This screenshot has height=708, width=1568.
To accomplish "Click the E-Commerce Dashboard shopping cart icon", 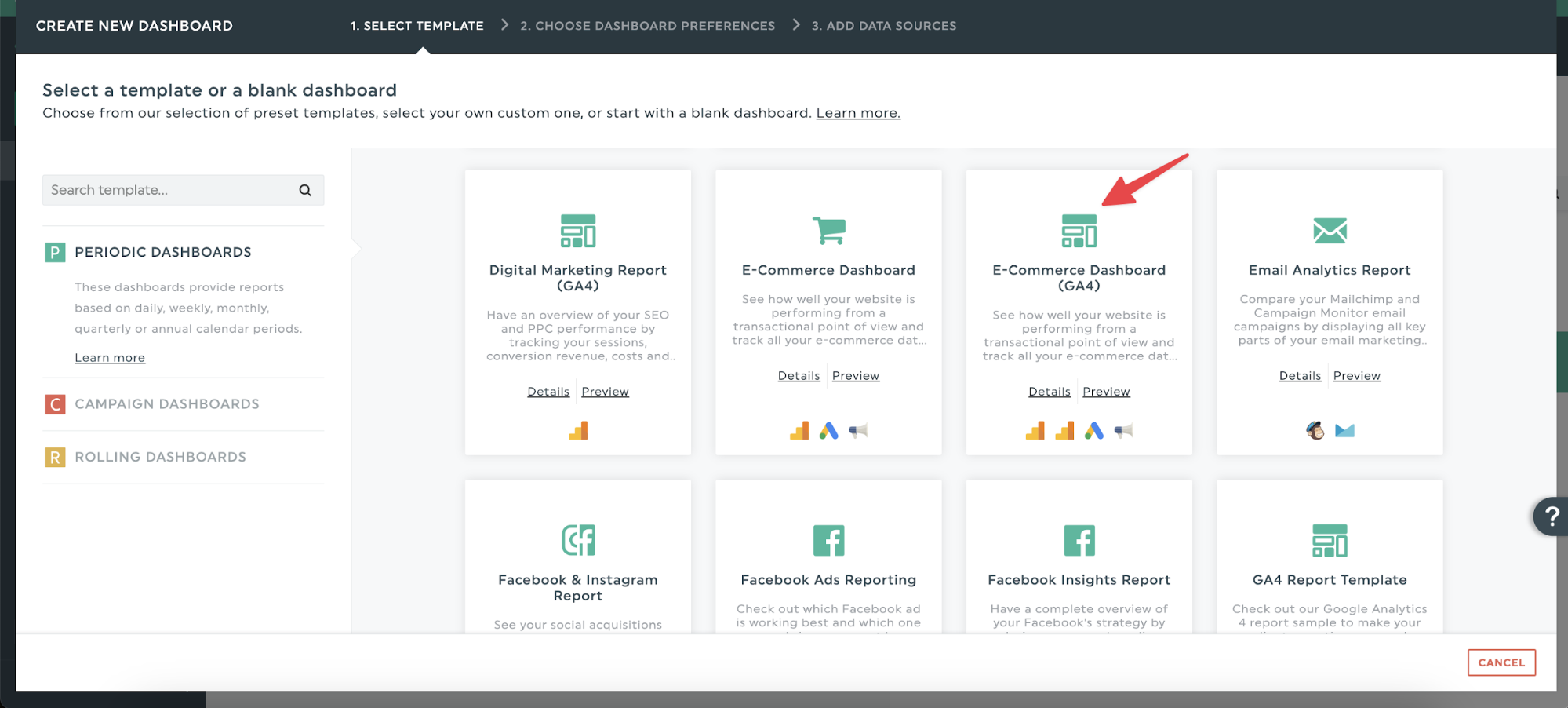I will pyautogui.click(x=829, y=230).
